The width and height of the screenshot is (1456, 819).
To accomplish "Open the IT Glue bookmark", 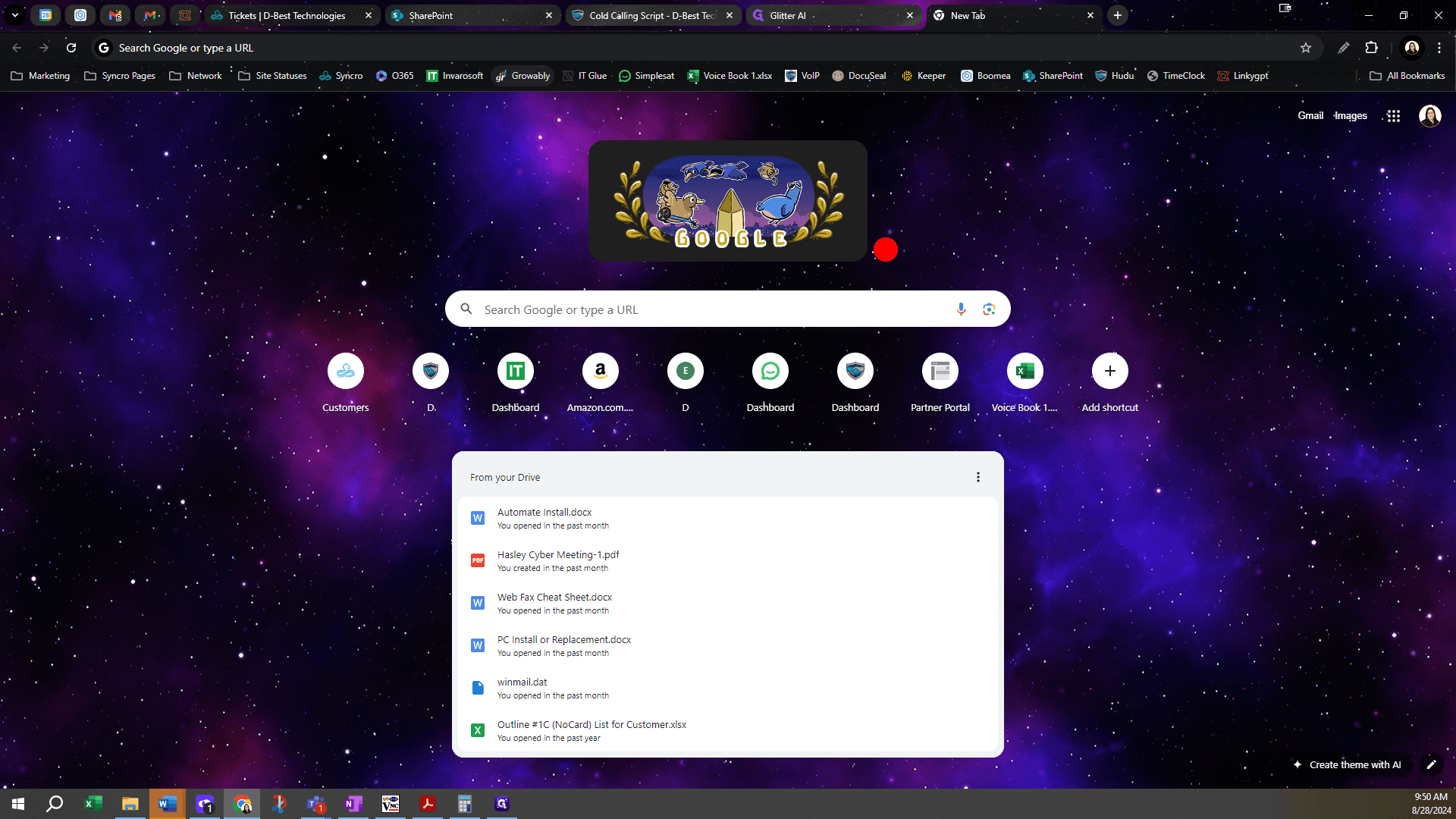I will [x=585, y=76].
